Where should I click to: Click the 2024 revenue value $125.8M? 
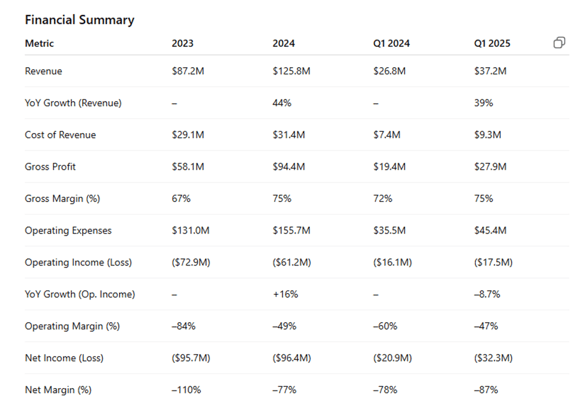(291, 71)
